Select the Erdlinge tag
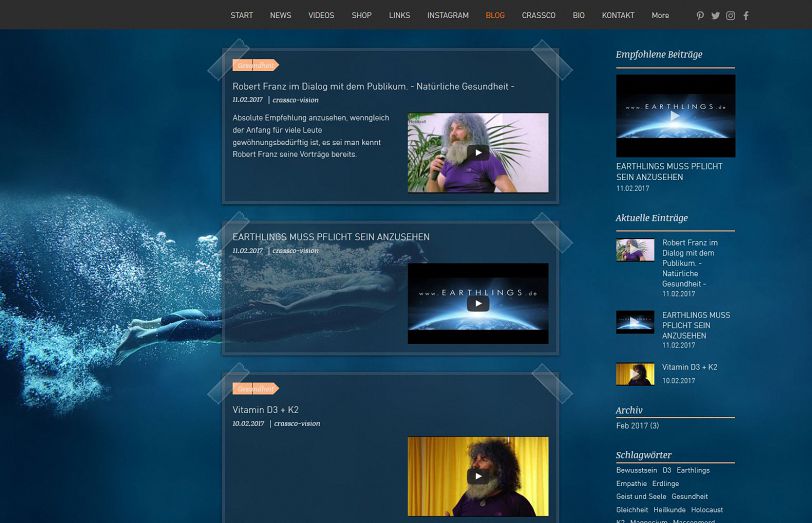 [x=665, y=484]
